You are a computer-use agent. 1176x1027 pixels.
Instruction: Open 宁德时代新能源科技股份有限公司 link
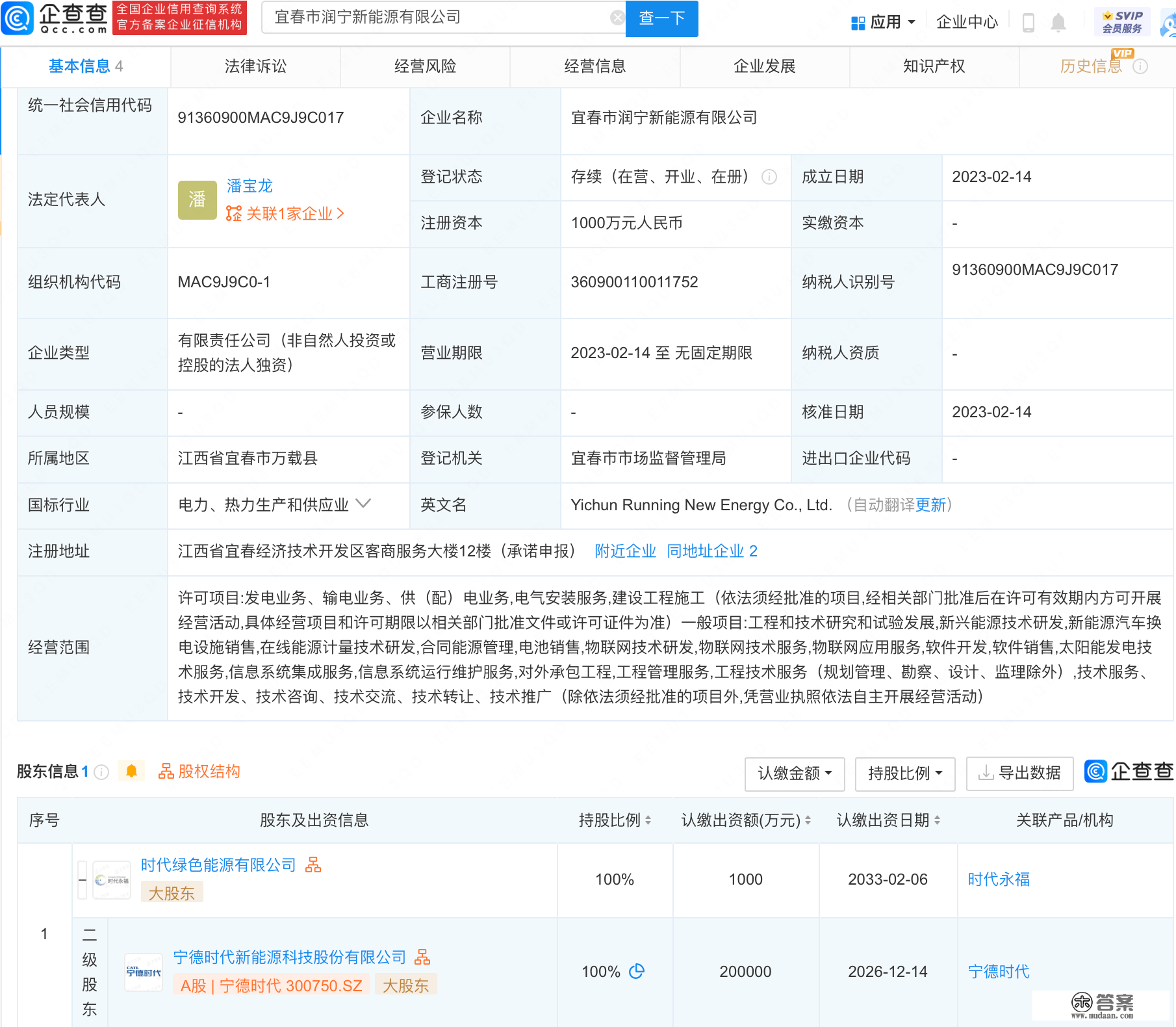pyautogui.click(x=289, y=957)
